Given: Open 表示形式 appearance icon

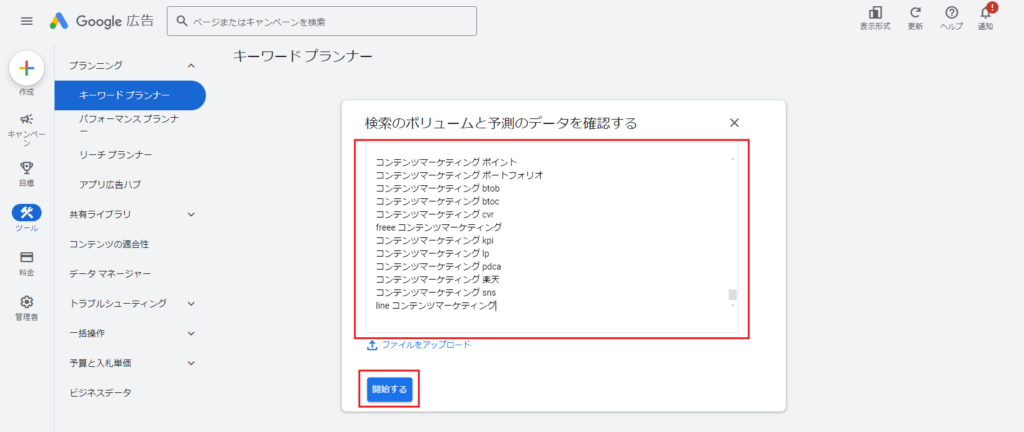Looking at the screenshot, I should click(875, 12).
